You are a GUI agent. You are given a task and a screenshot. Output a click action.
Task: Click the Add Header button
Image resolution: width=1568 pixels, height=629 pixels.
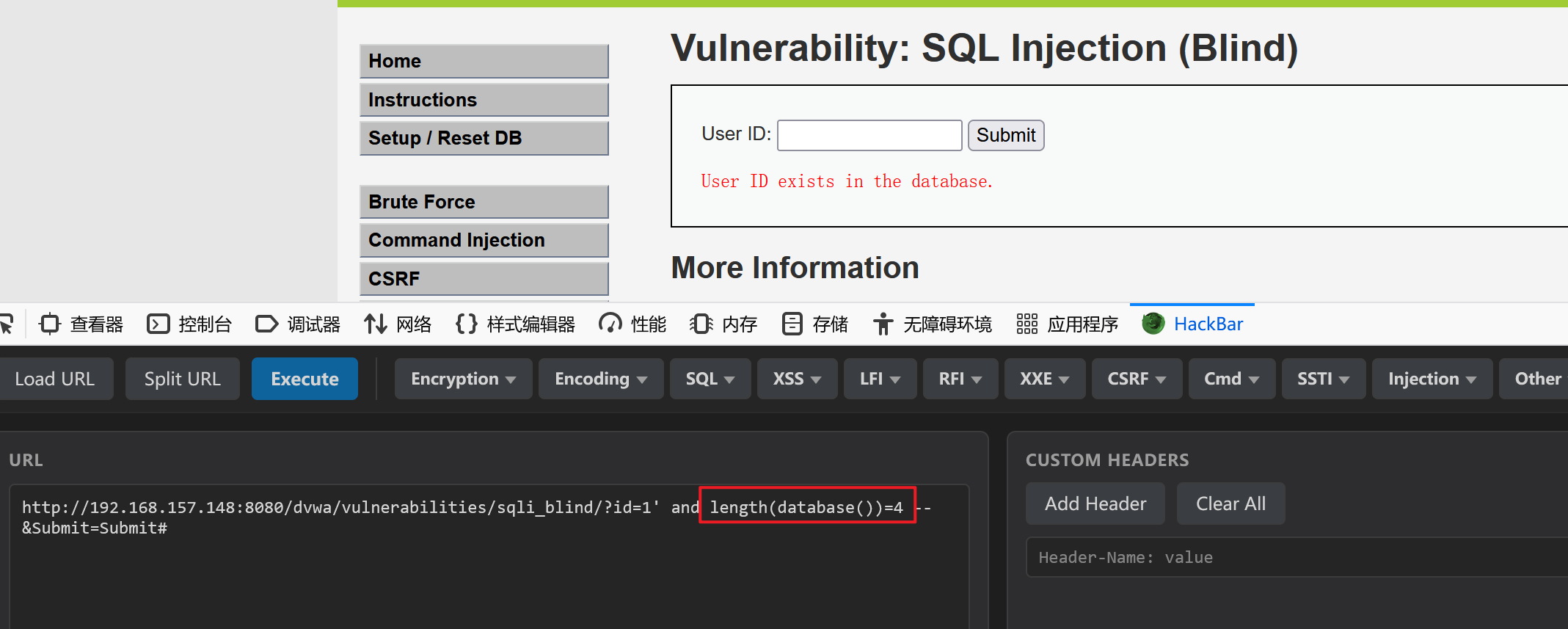1095,503
